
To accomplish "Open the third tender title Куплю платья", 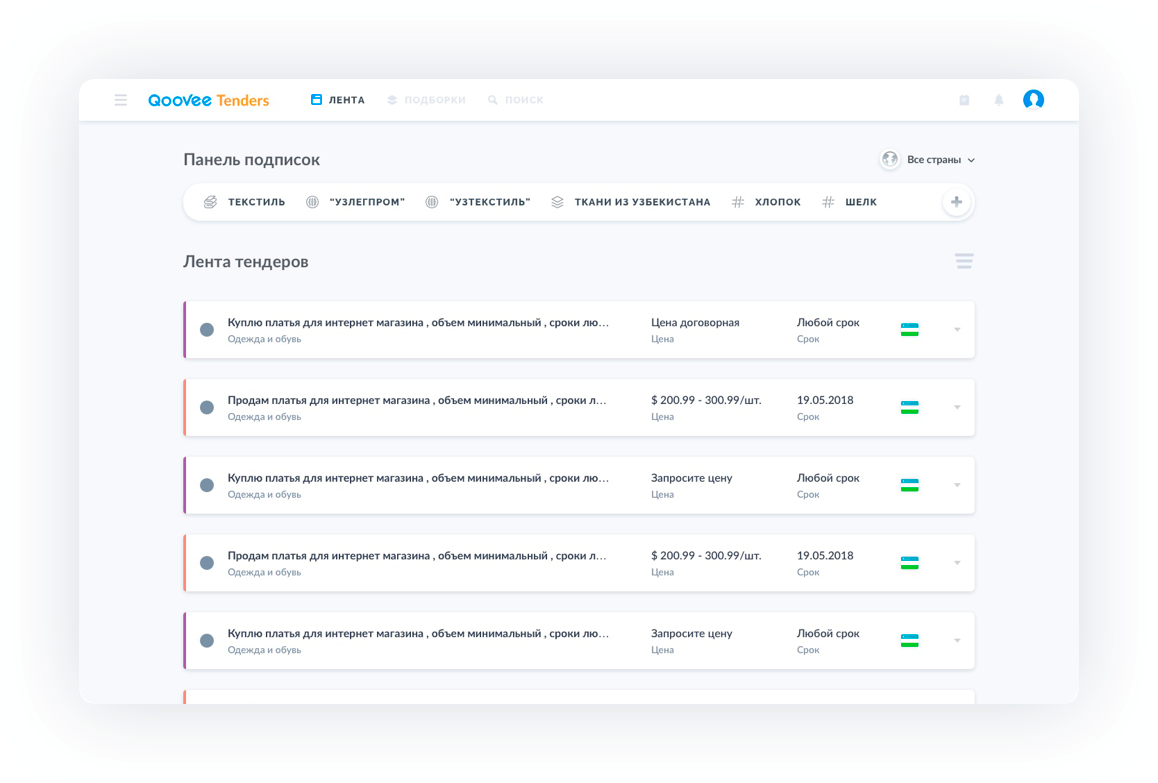I will [x=418, y=478].
